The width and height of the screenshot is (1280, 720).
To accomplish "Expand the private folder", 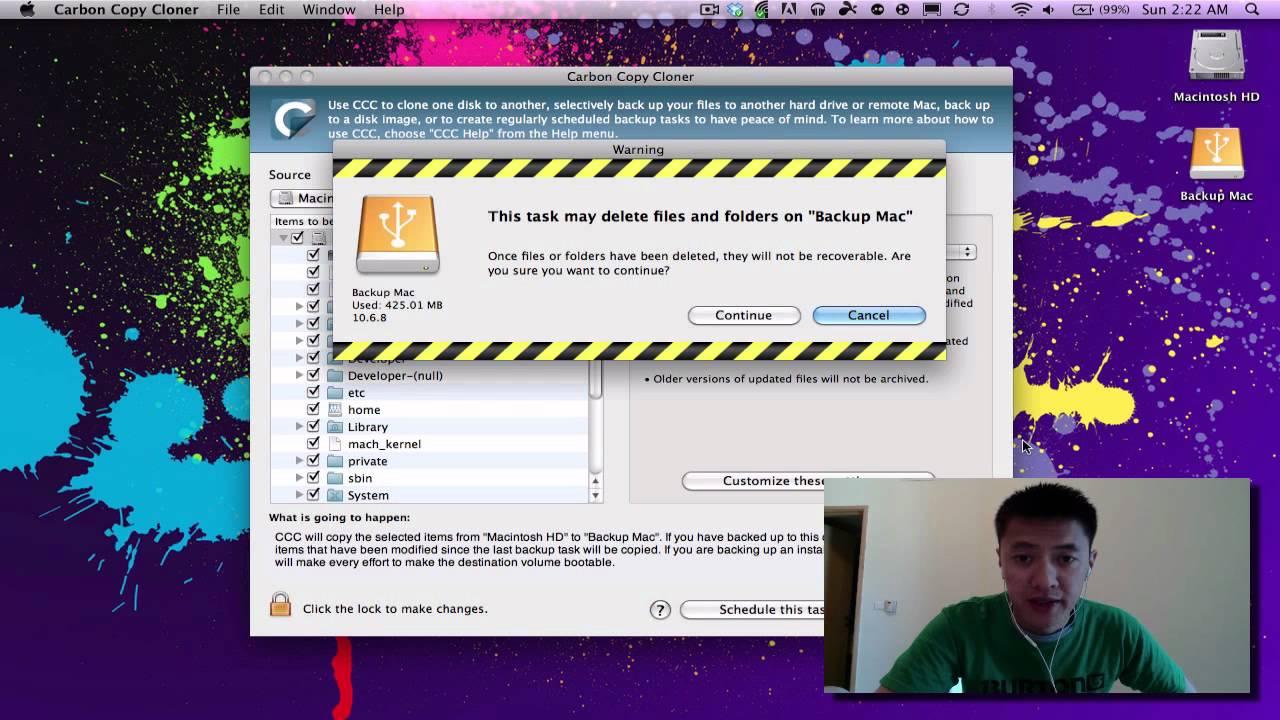I will click(299, 460).
